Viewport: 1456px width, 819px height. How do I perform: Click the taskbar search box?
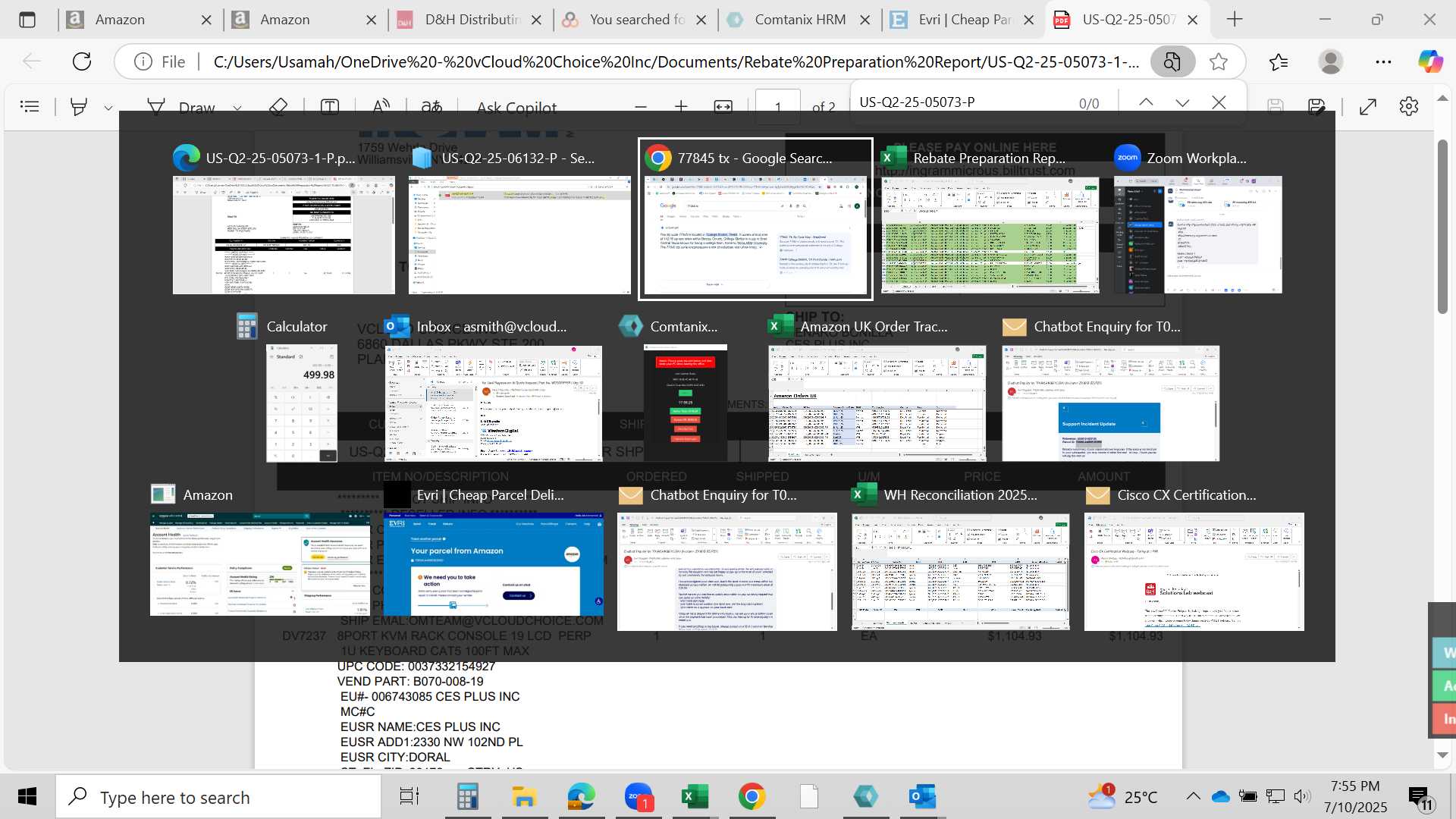pyautogui.click(x=218, y=797)
